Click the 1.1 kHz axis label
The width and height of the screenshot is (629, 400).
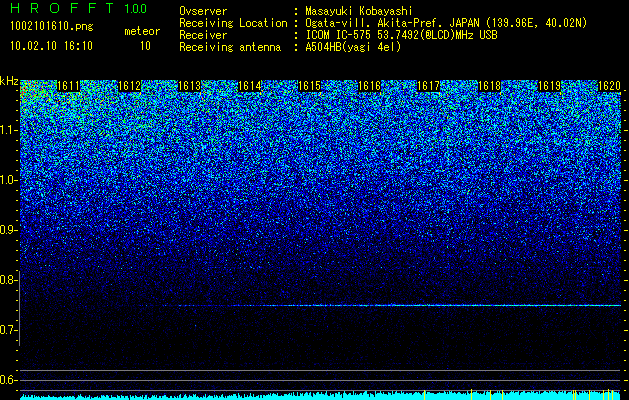tap(7, 130)
